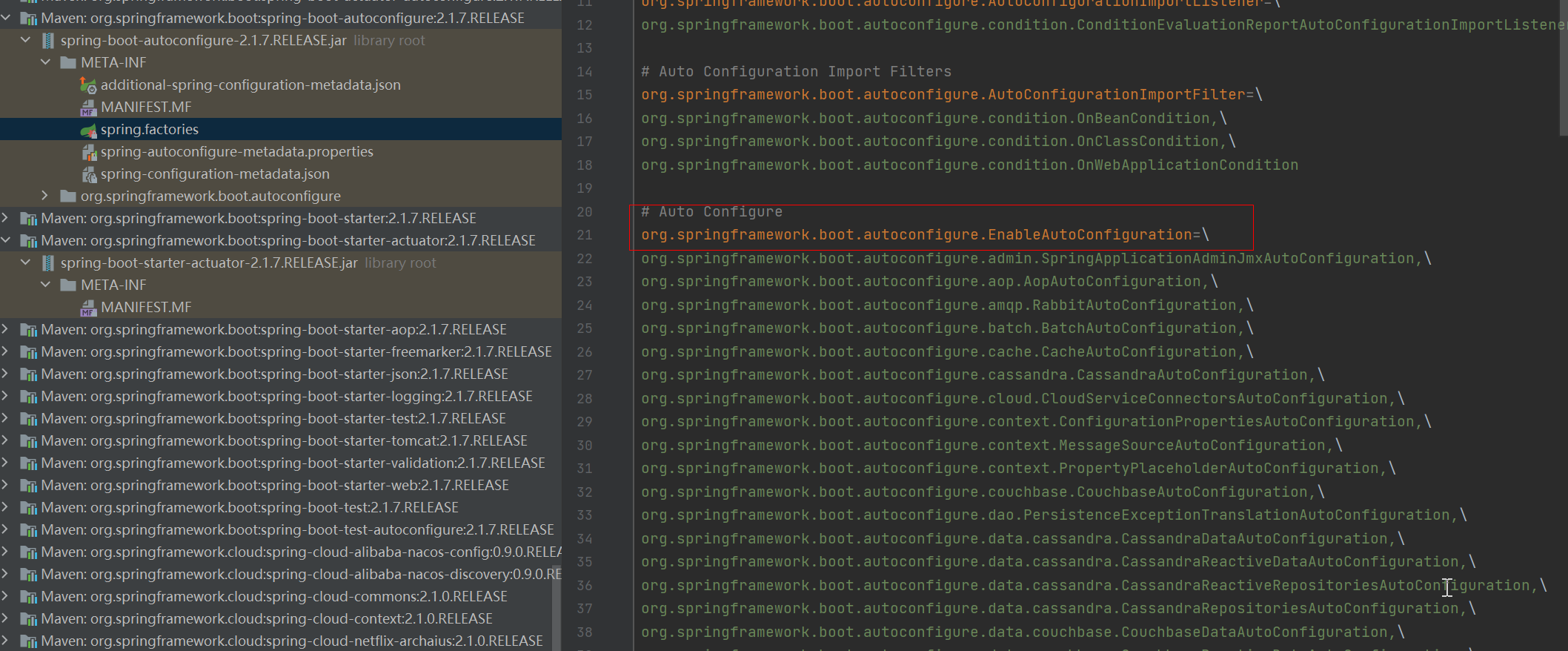The image size is (1568, 651).
Task: Expand the org.springframework.boot.autoconfigure package
Action: 45,196
